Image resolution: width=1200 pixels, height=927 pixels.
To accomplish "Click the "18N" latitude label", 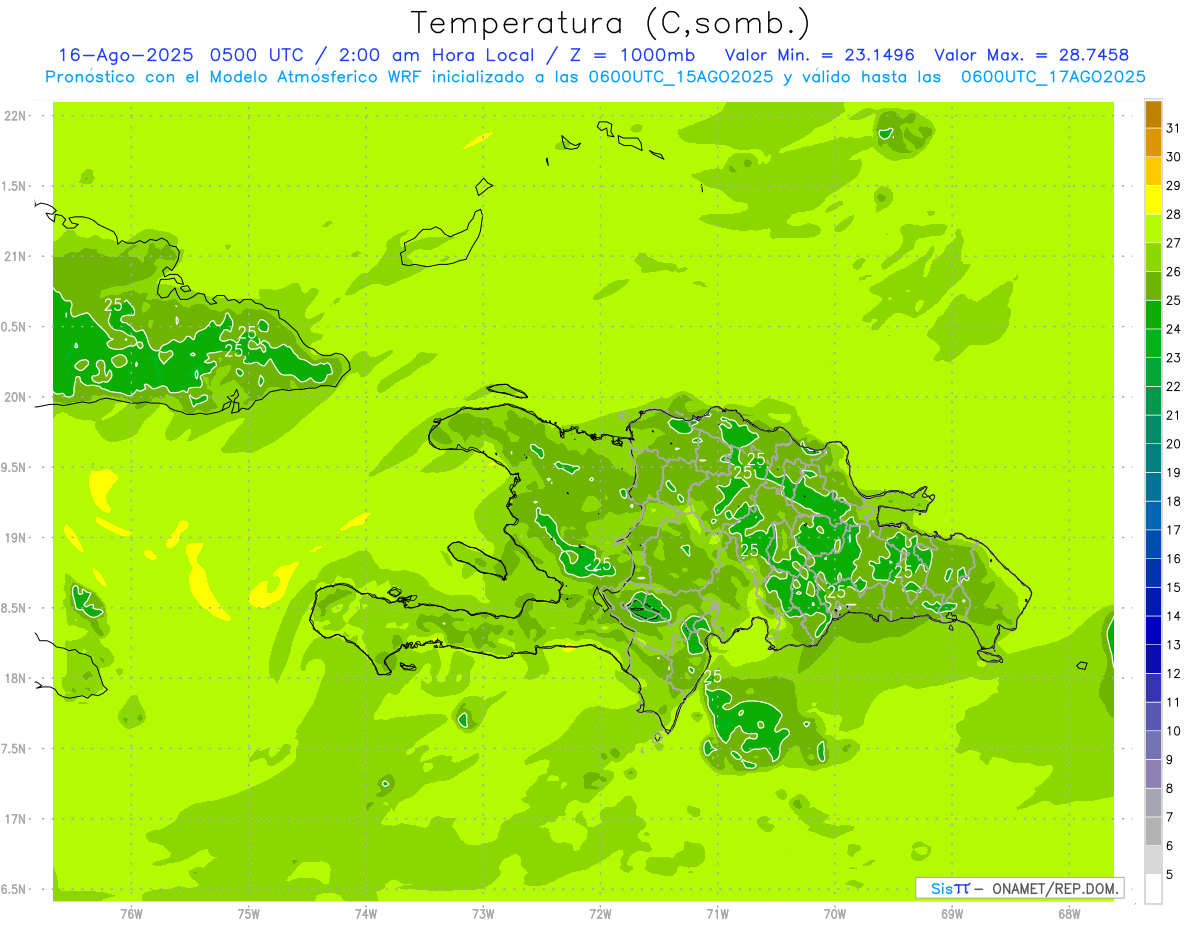I will (17, 678).
